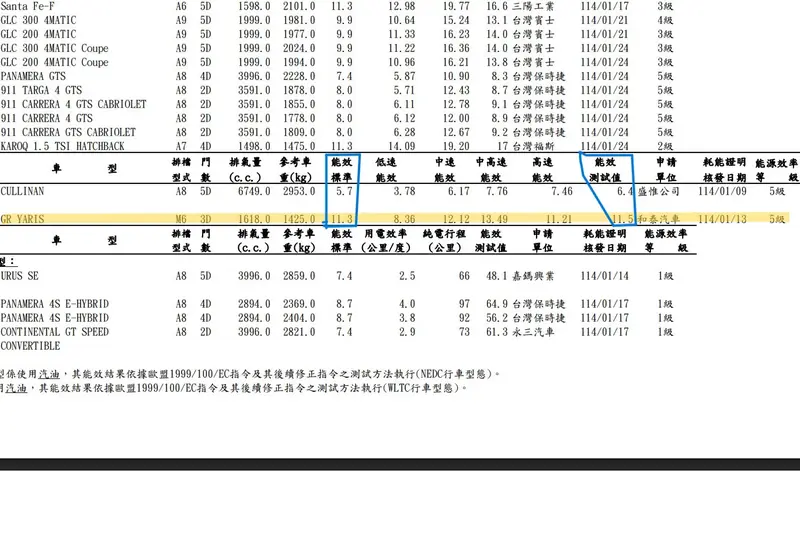The height and width of the screenshot is (533, 800).
Task: Select low-speed value '3.78' for CULLINAN
Action: [404, 191]
